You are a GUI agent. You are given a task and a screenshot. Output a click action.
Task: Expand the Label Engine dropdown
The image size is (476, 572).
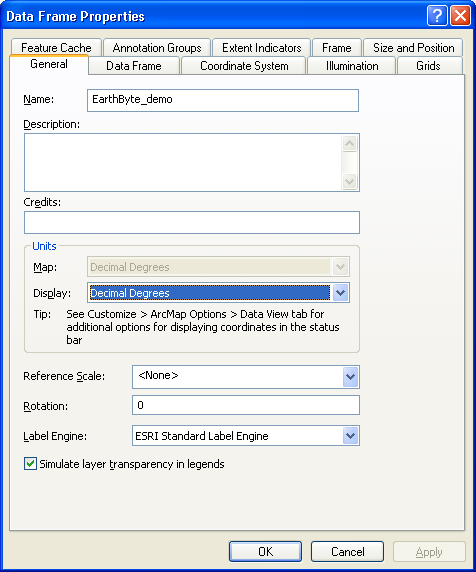(x=351, y=436)
